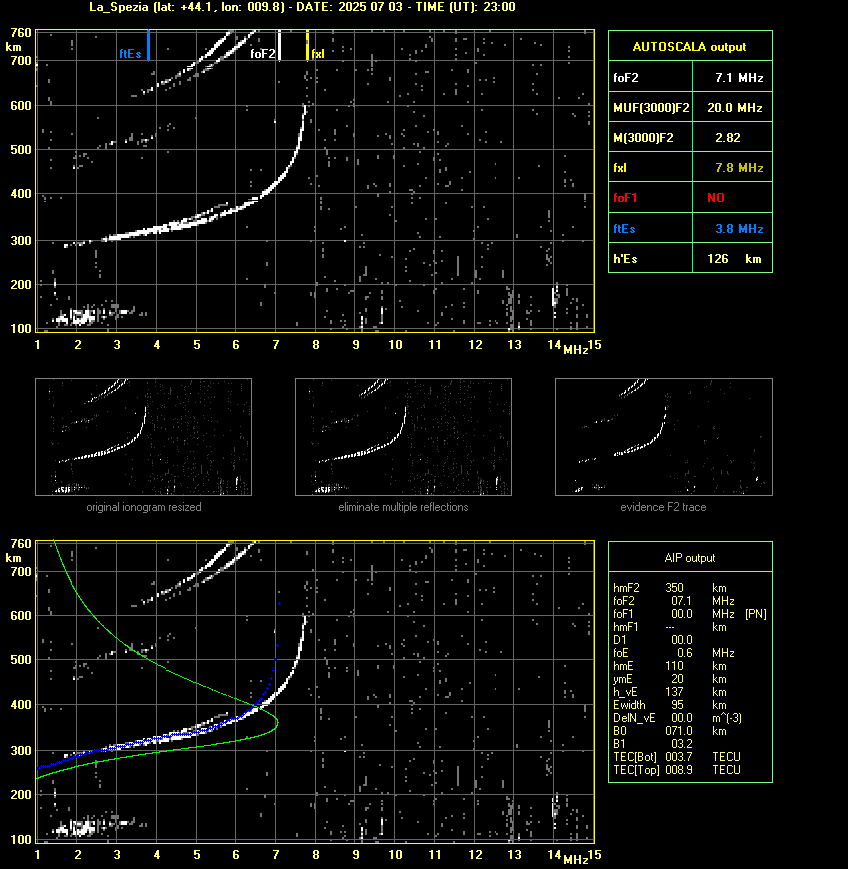Click the Ewidth '95 km' row
The image size is (848, 869).
click(670, 705)
